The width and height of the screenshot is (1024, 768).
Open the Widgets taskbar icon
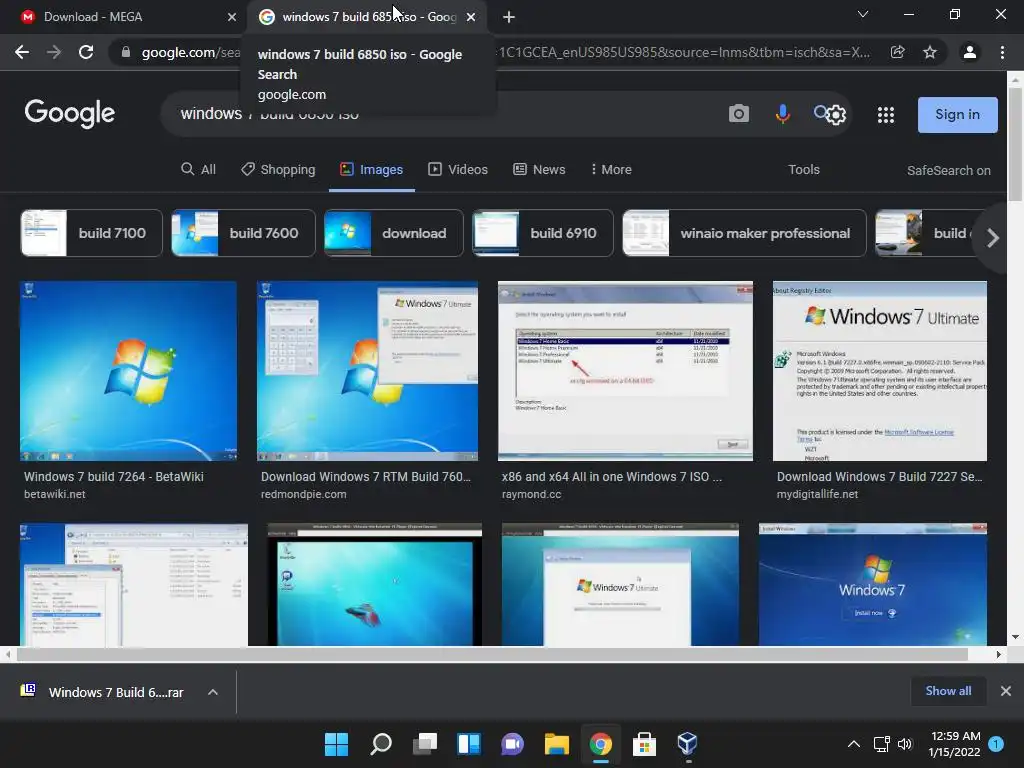click(x=468, y=744)
